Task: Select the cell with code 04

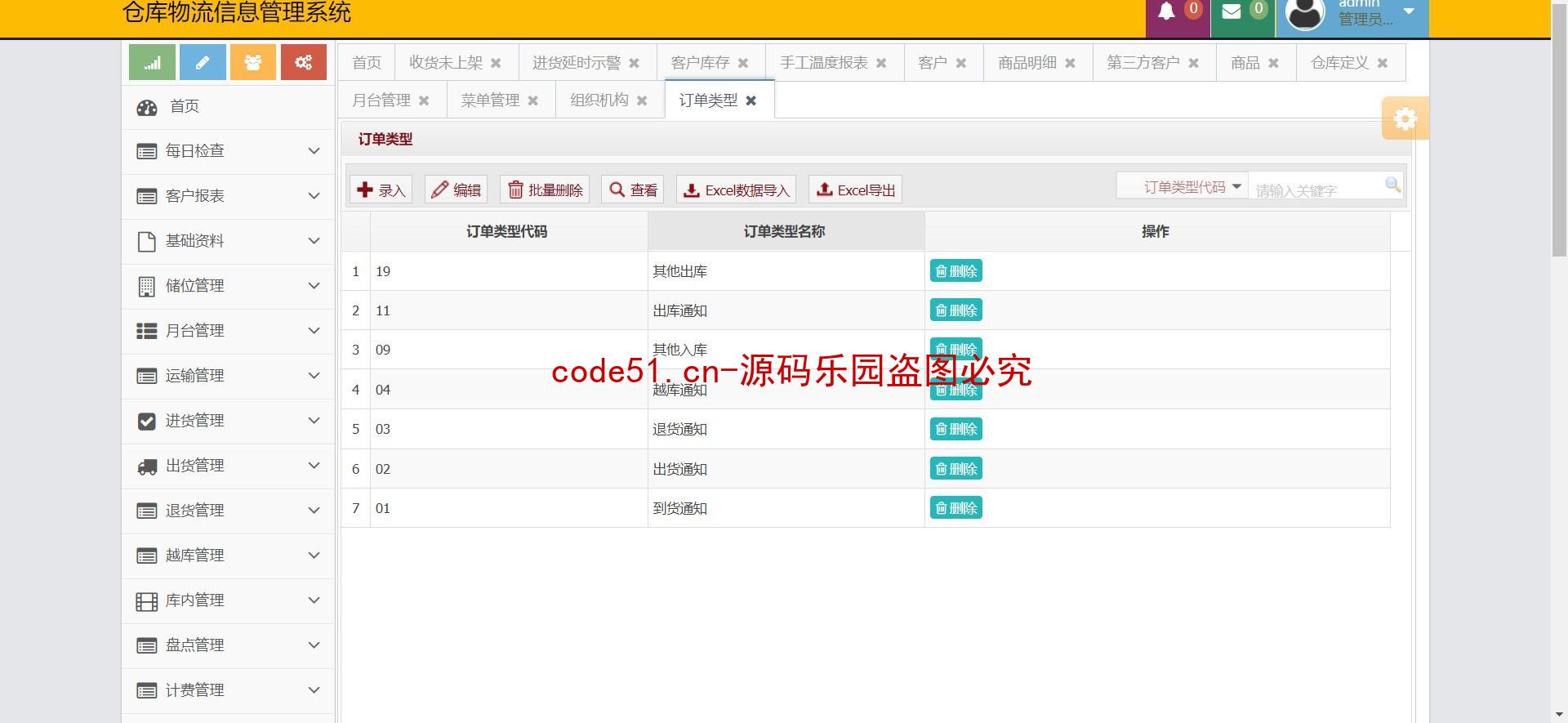Action: click(x=509, y=390)
